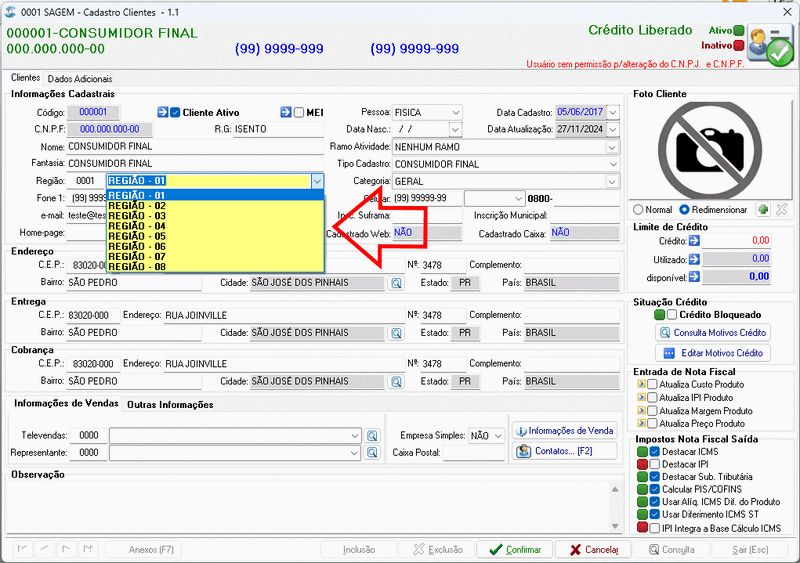Open the Outras Informações tab
The width and height of the screenshot is (800, 563).
[x=170, y=405]
